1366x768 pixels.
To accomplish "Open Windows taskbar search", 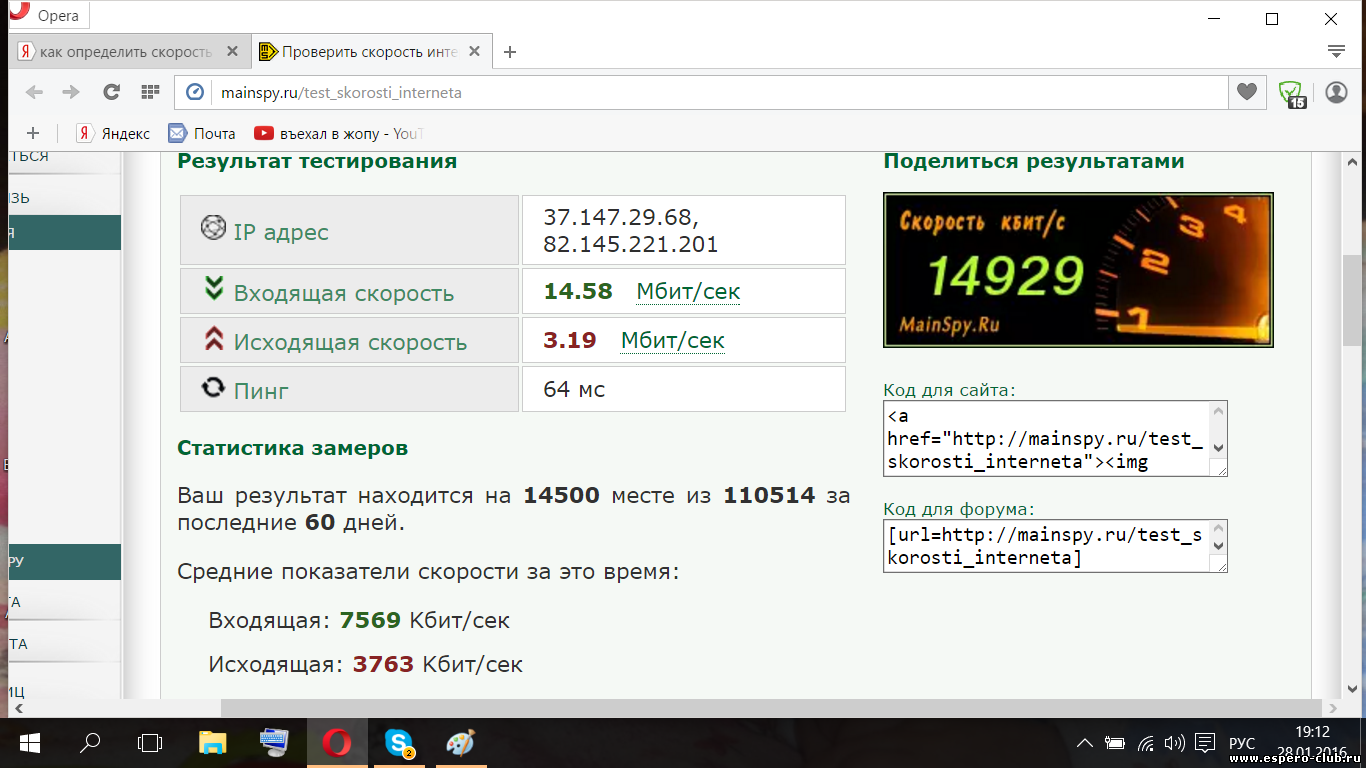I will coord(90,743).
